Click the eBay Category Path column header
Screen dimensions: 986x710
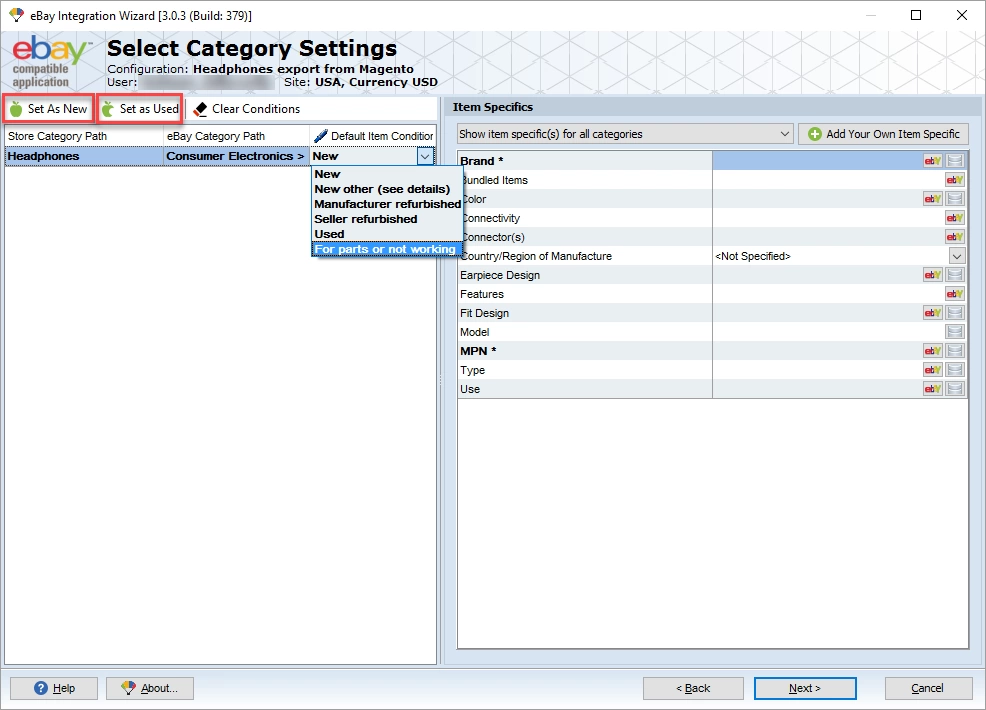[236, 136]
